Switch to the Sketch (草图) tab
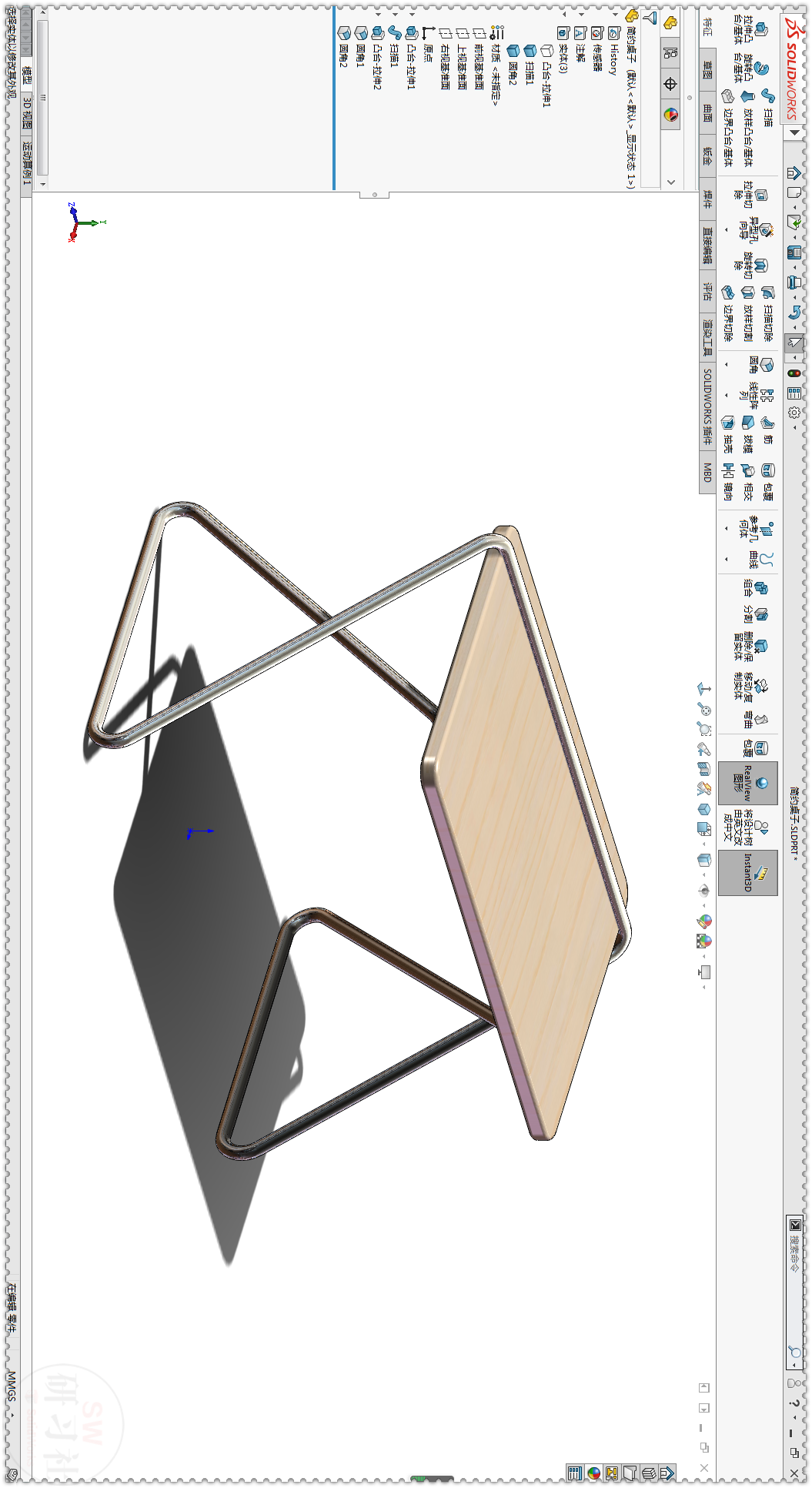This screenshot has width=812, height=1488. tap(708, 70)
